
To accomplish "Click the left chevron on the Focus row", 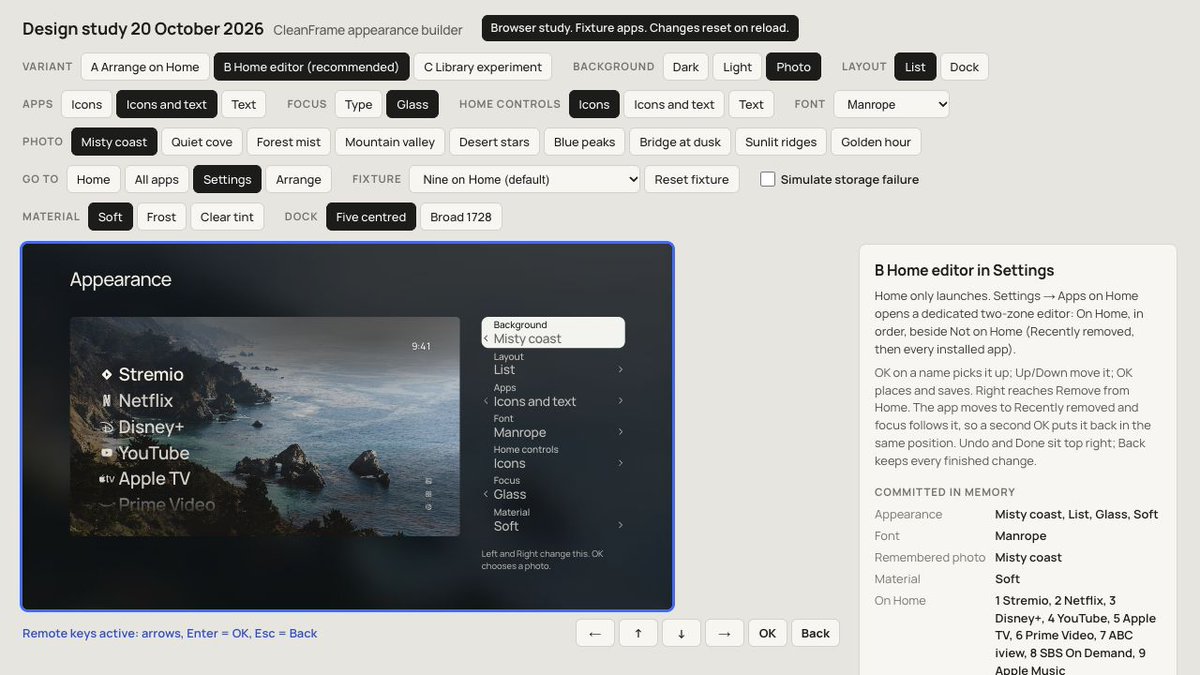I will click(486, 494).
